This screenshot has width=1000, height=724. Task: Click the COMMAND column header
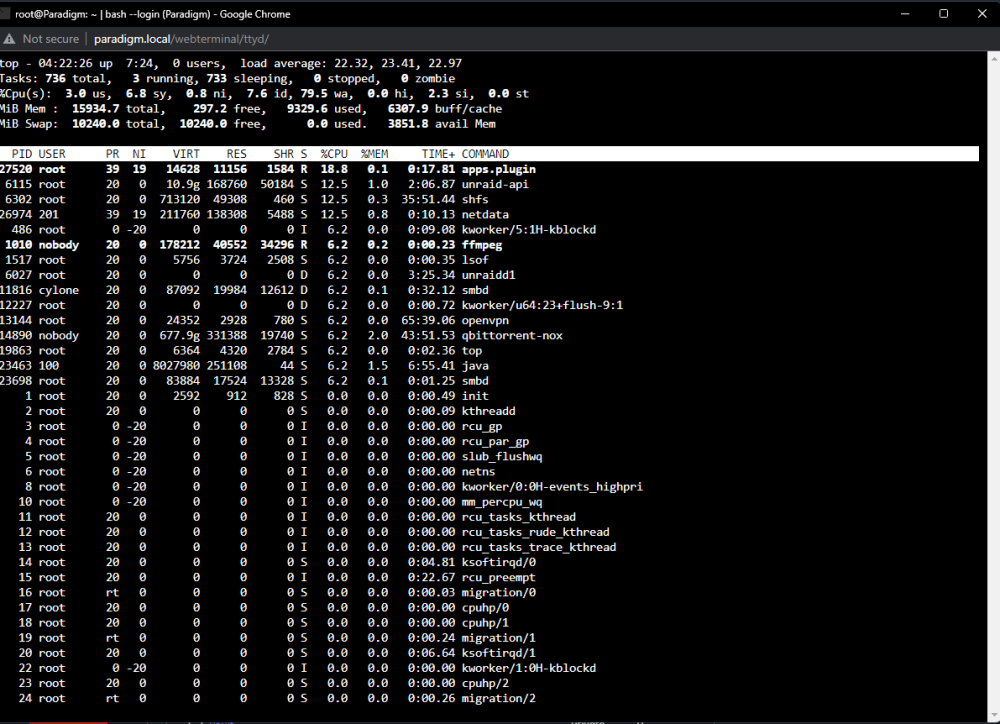485,154
